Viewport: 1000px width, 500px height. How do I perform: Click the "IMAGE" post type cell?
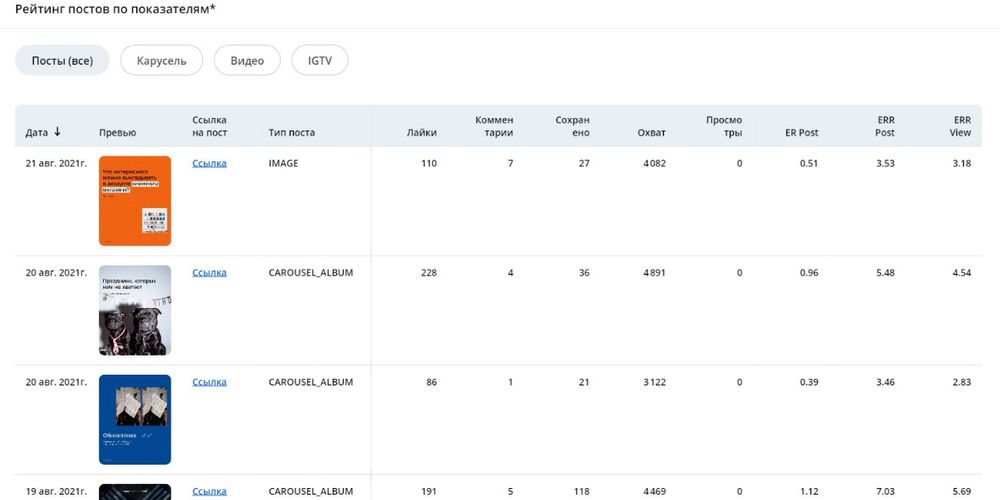click(x=283, y=163)
